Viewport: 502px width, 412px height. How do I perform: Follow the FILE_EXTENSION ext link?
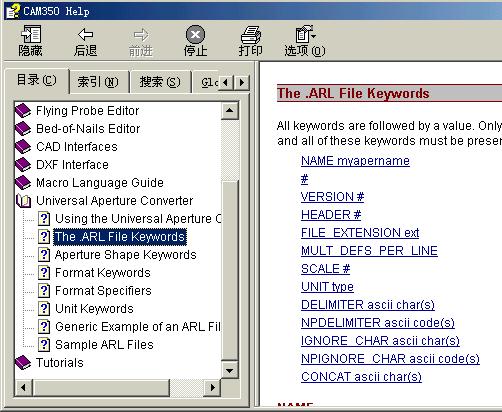pyautogui.click(x=360, y=233)
